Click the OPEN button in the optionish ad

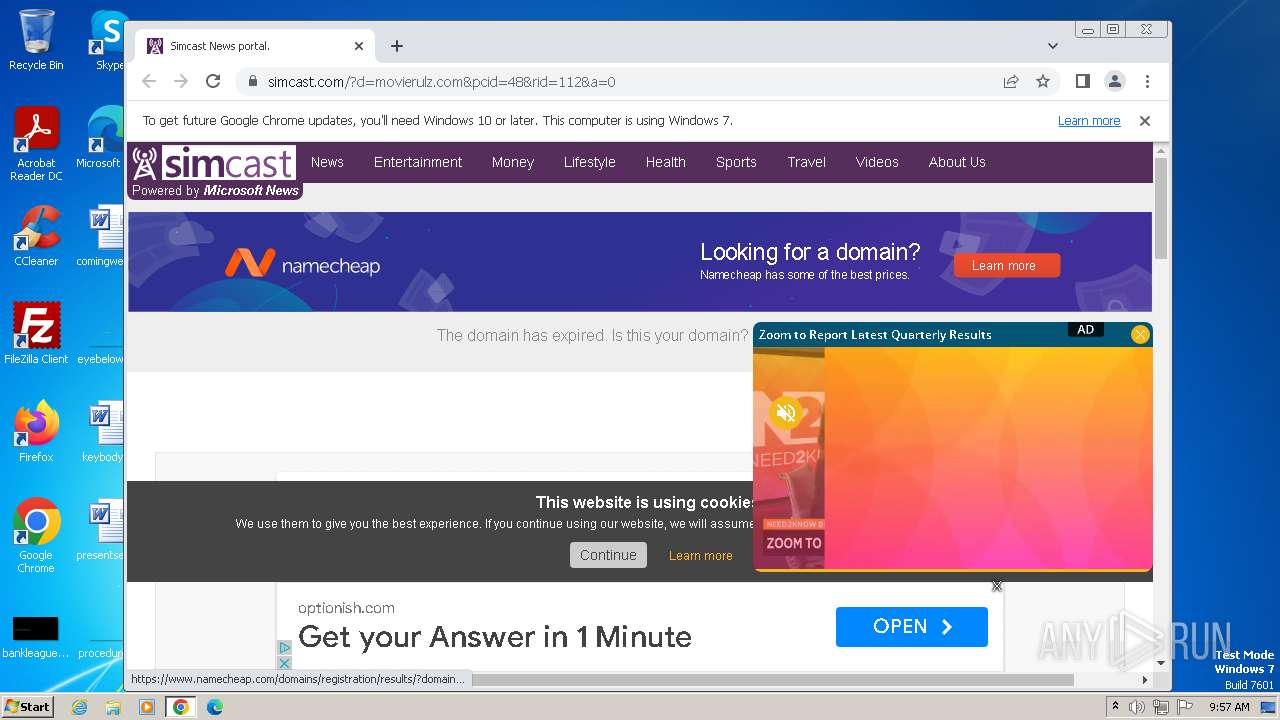click(x=912, y=627)
